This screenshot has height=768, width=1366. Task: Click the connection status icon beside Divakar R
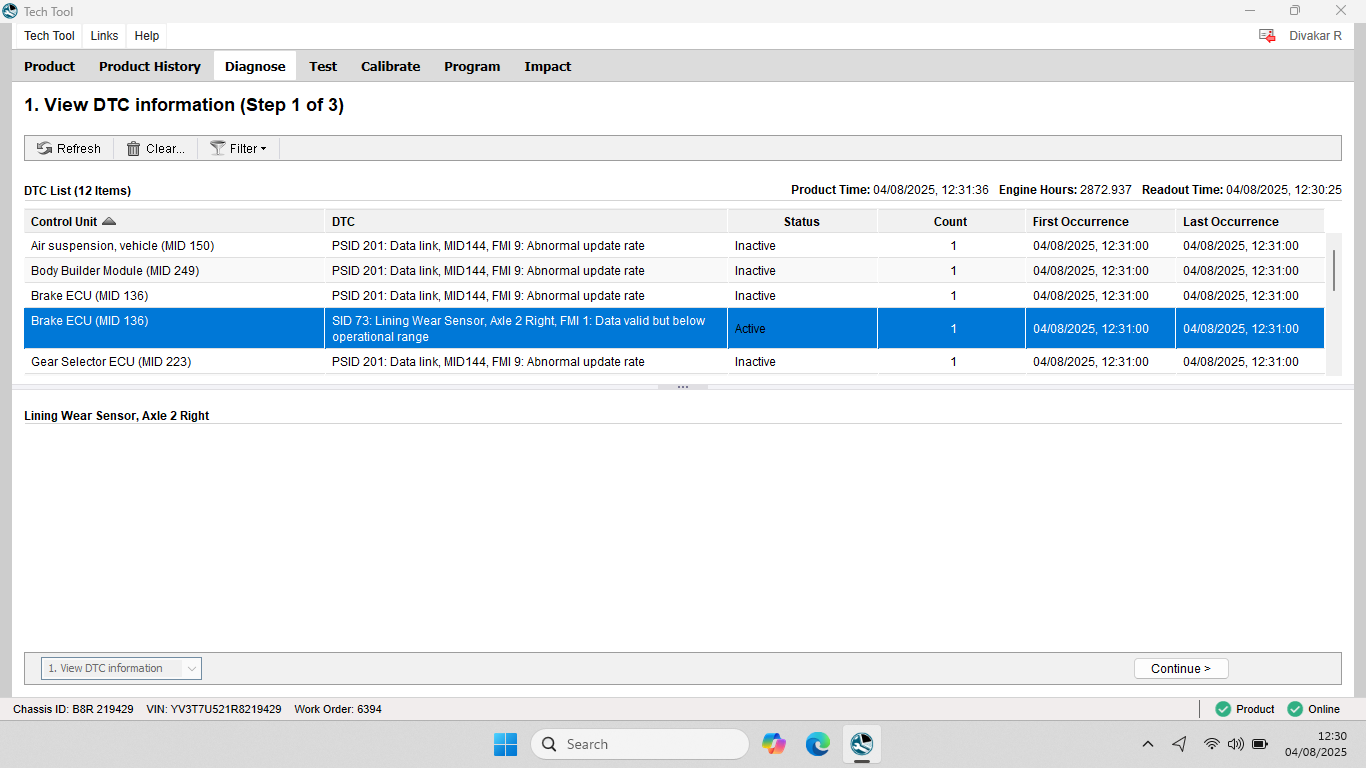click(1267, 35)
